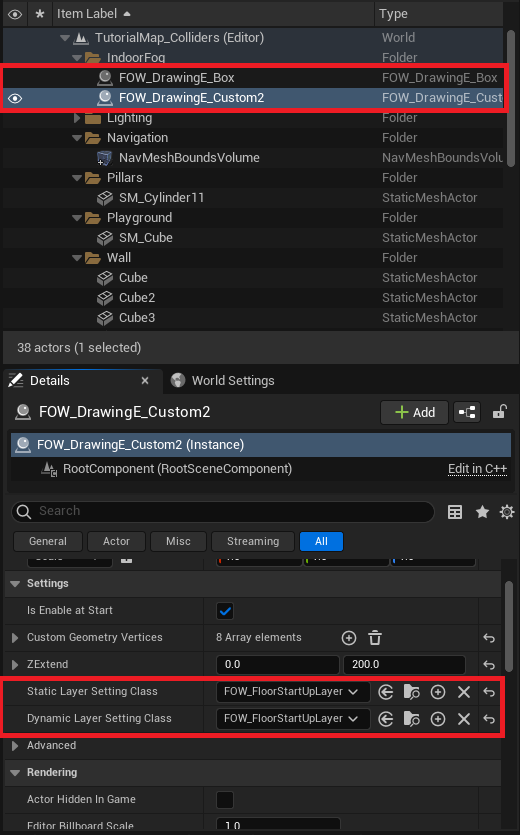This screenshot has height=835, width=520.
Task: Toggle the Details lock icon
Action: coord(499,412)
